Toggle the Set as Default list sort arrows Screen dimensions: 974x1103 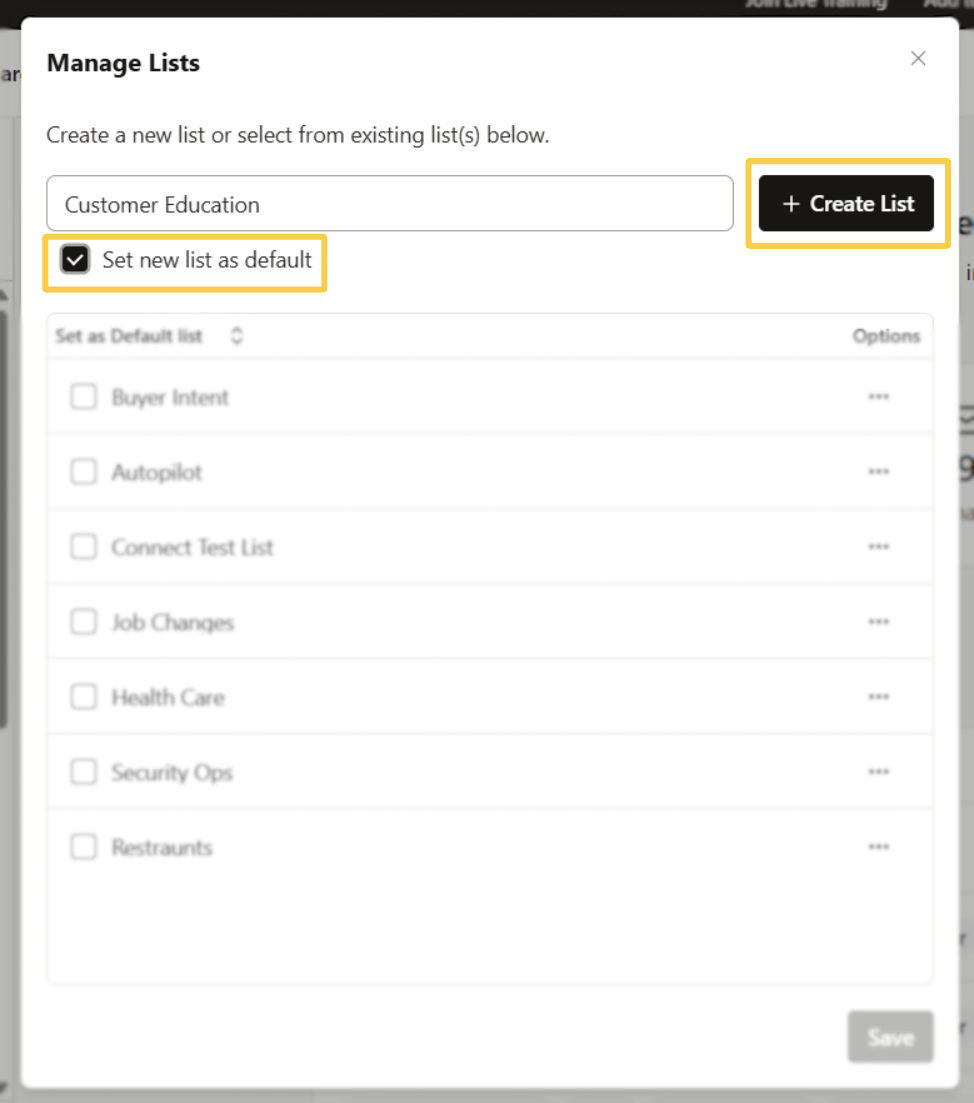237,336
